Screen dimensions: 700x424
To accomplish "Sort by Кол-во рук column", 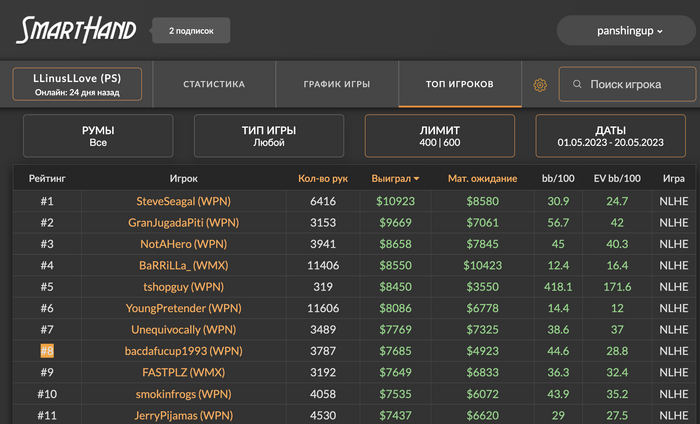I will [323, 179].
